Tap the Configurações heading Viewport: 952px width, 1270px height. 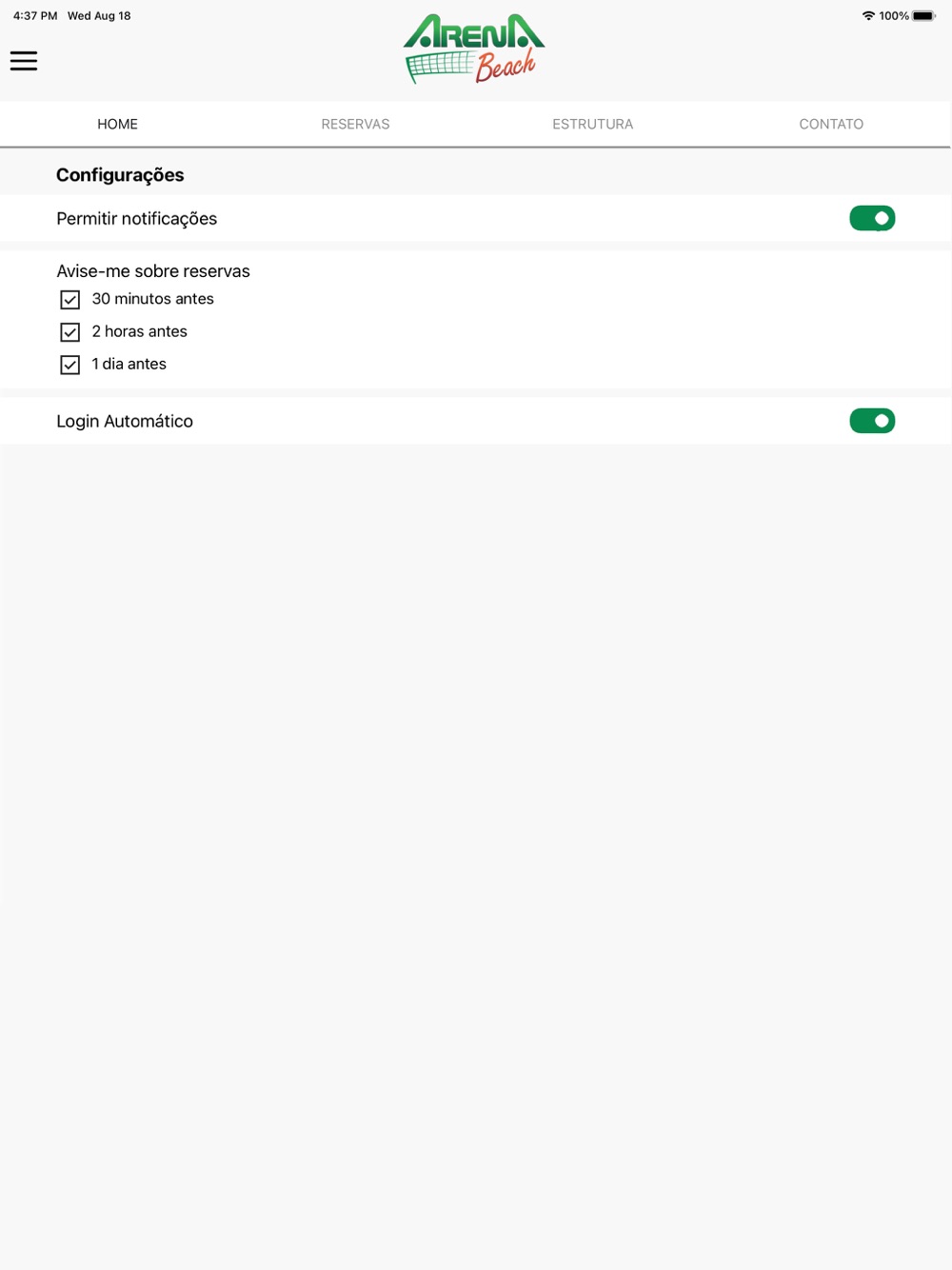(x=120, y=175)
